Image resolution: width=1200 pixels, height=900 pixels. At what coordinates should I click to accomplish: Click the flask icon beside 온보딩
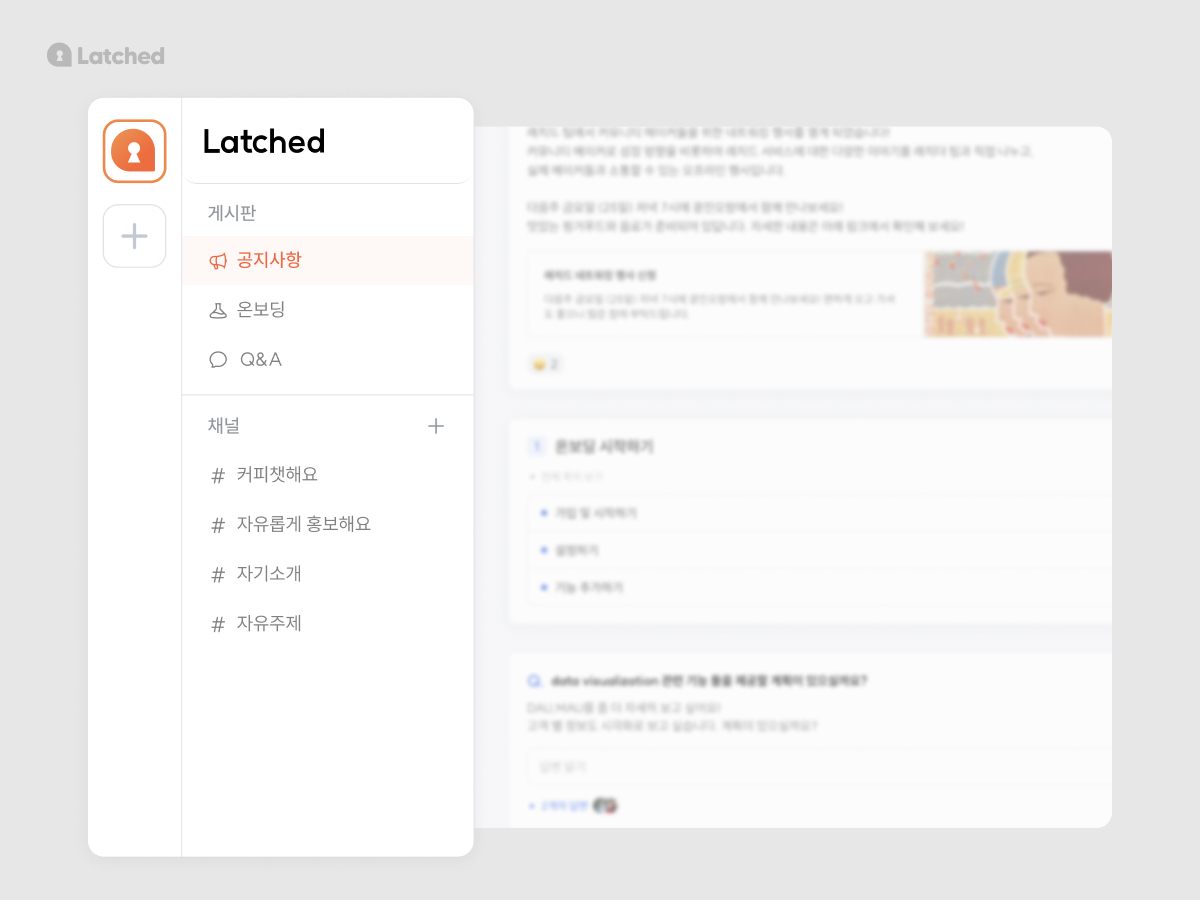pyautogui.click(x=218, y=310)
